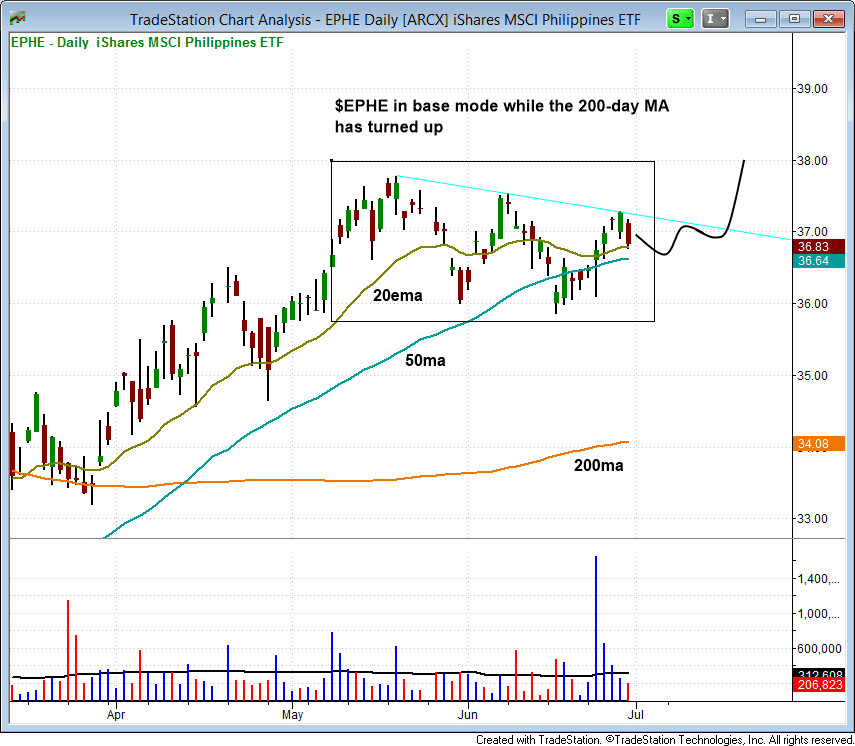Screen dimensions: 855x746
Task: Click the gray I interval button
Action: 708,19
